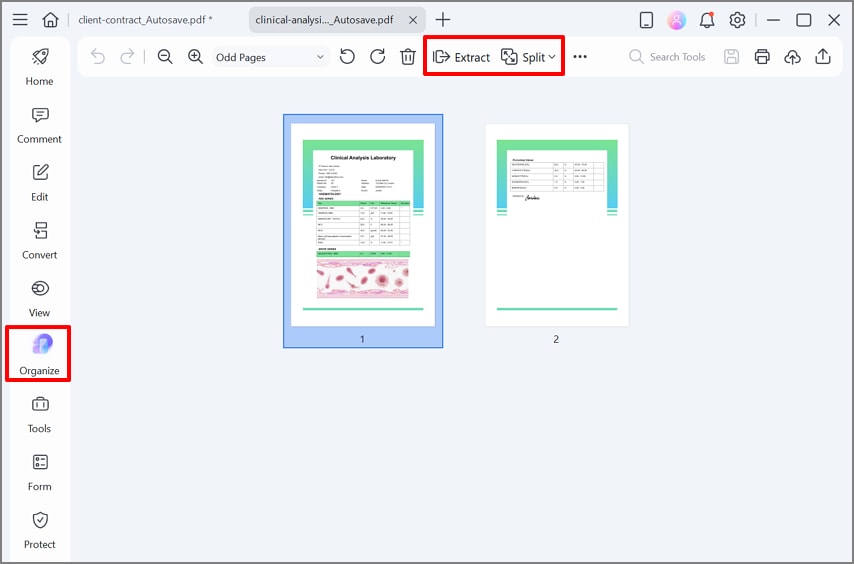Upload to cloud
This screenshot has width=854, height=564.
tap(792, 57)
